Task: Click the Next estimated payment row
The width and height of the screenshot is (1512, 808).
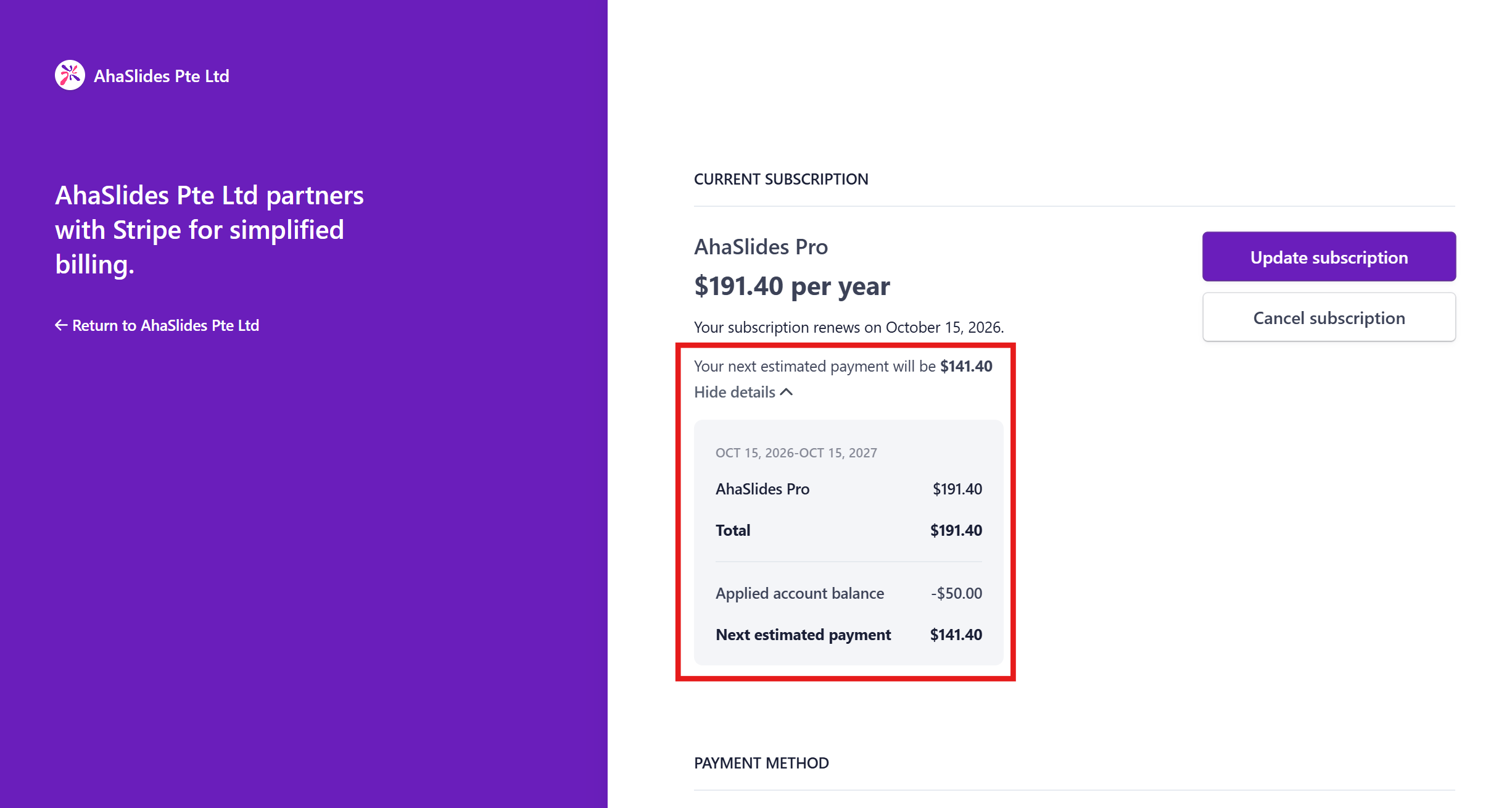Action: coord(848,635)
